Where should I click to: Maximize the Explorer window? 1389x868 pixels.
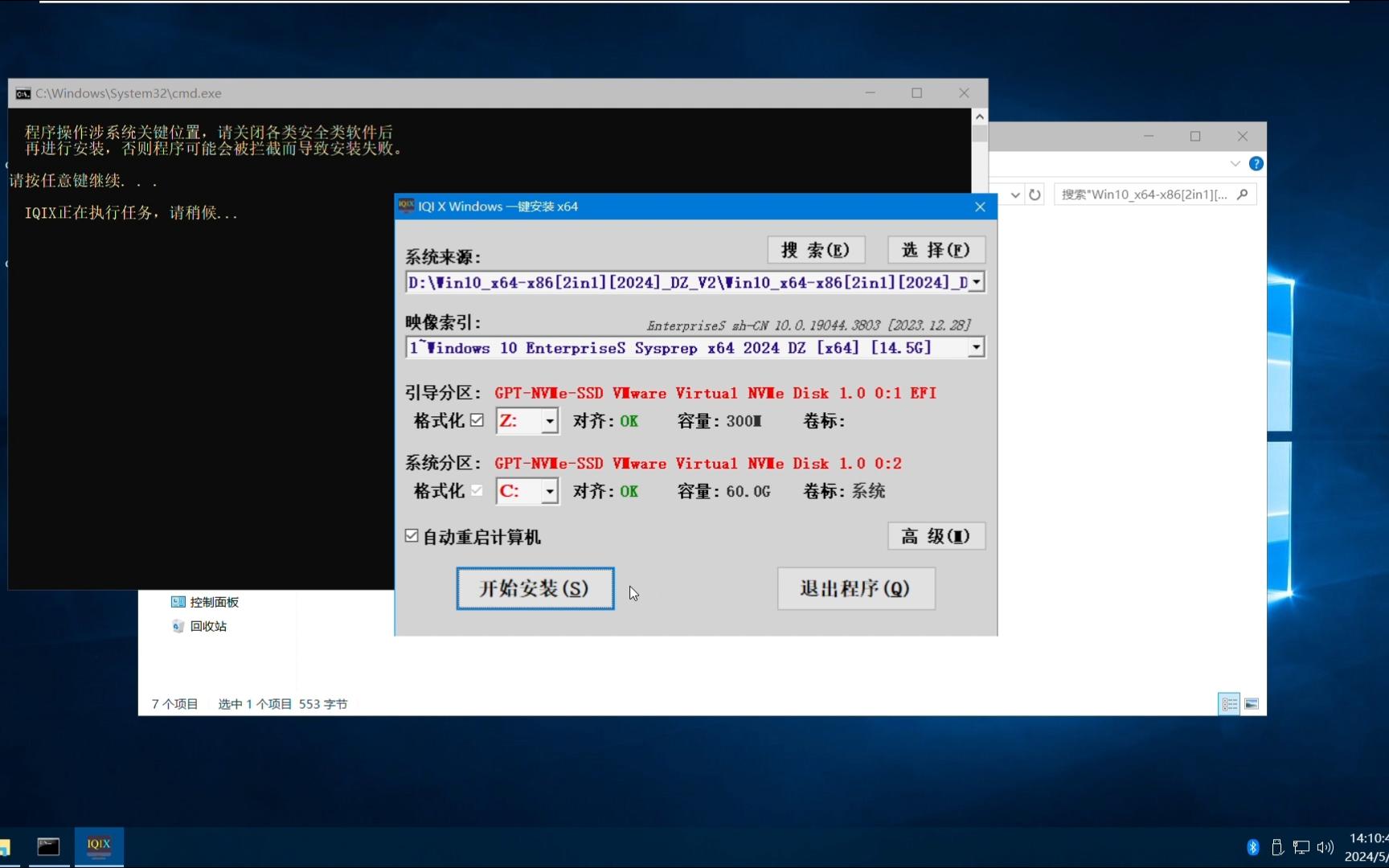1195,137
